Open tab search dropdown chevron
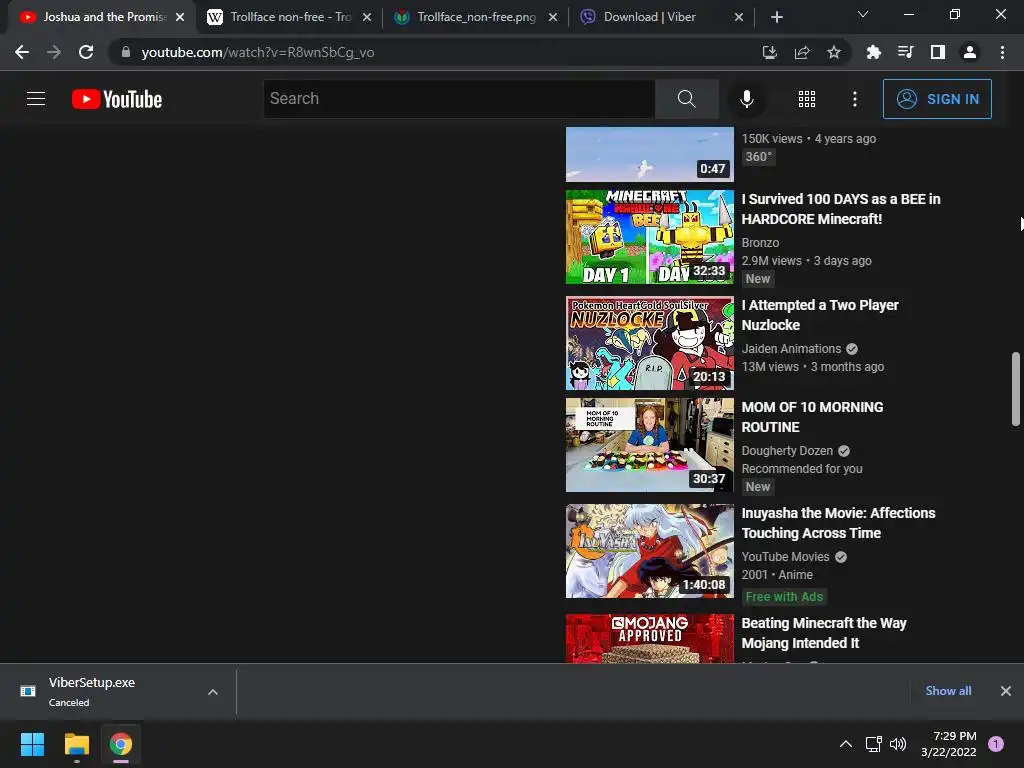 [x=863, y=14]
